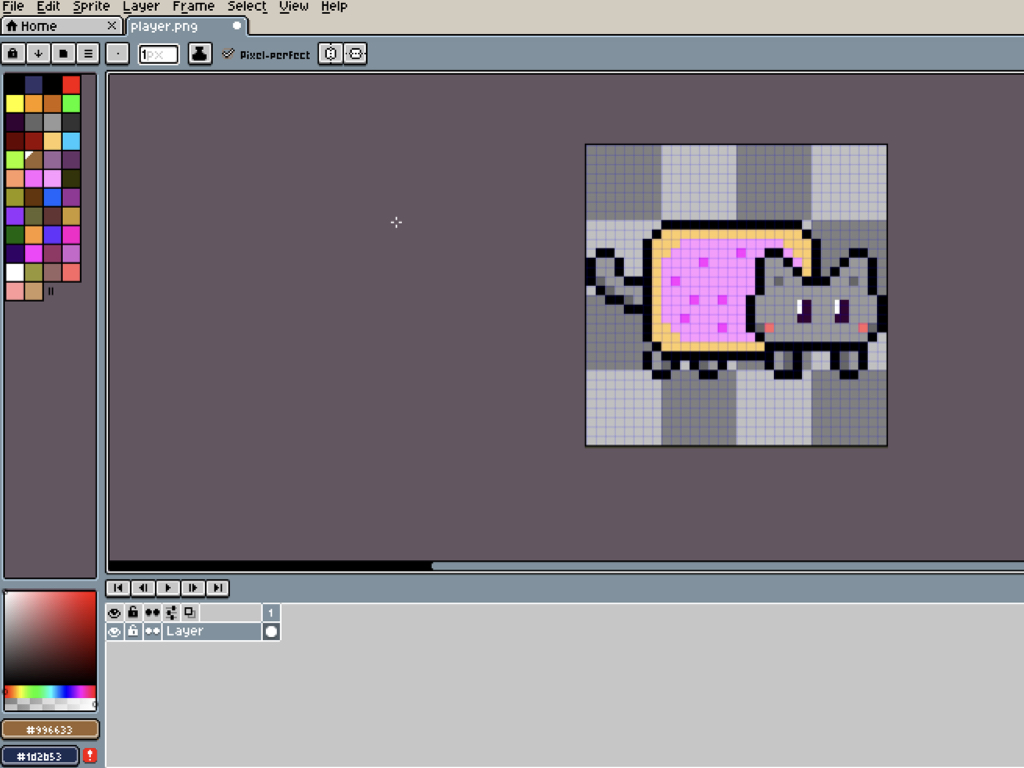Toggle the vertical symmetry button
The height and width of the screenshot is (768, 1024).
[x=355, y=54]
